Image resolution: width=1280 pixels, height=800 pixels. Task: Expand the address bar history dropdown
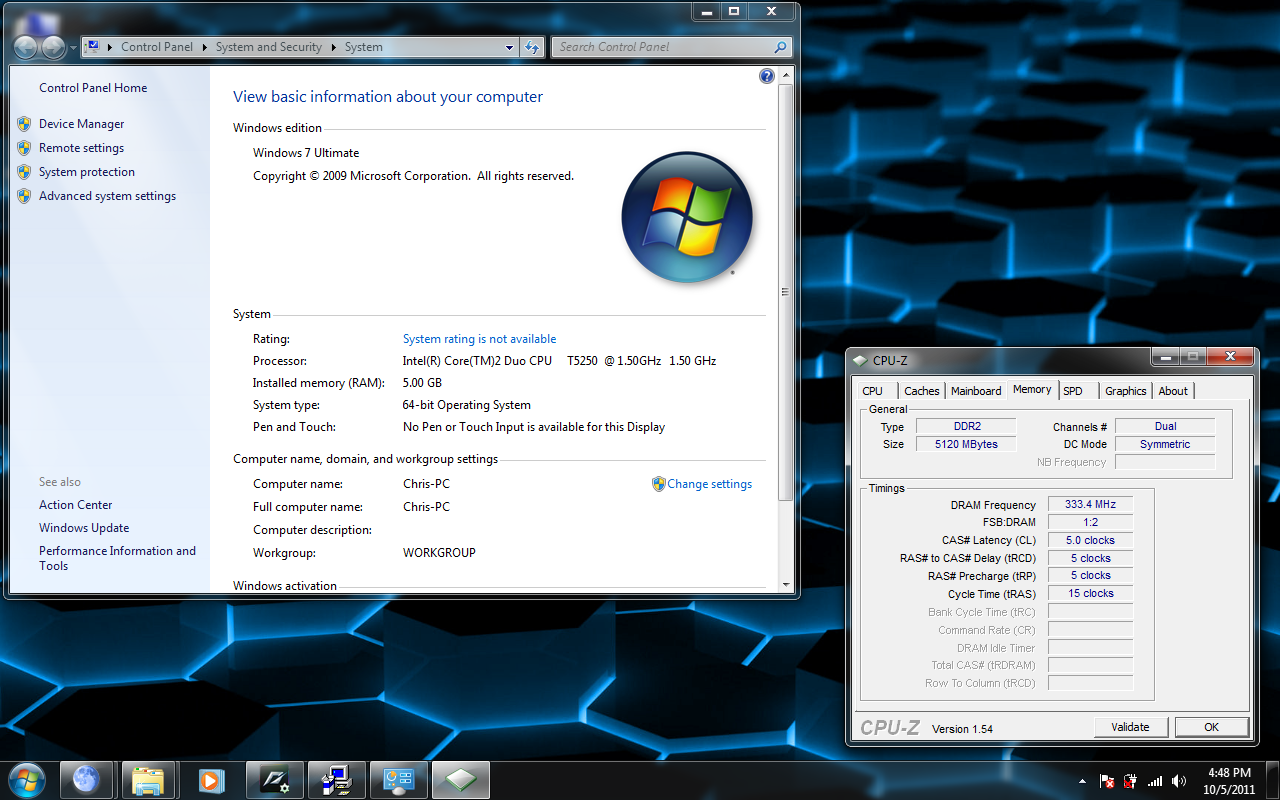510,47
